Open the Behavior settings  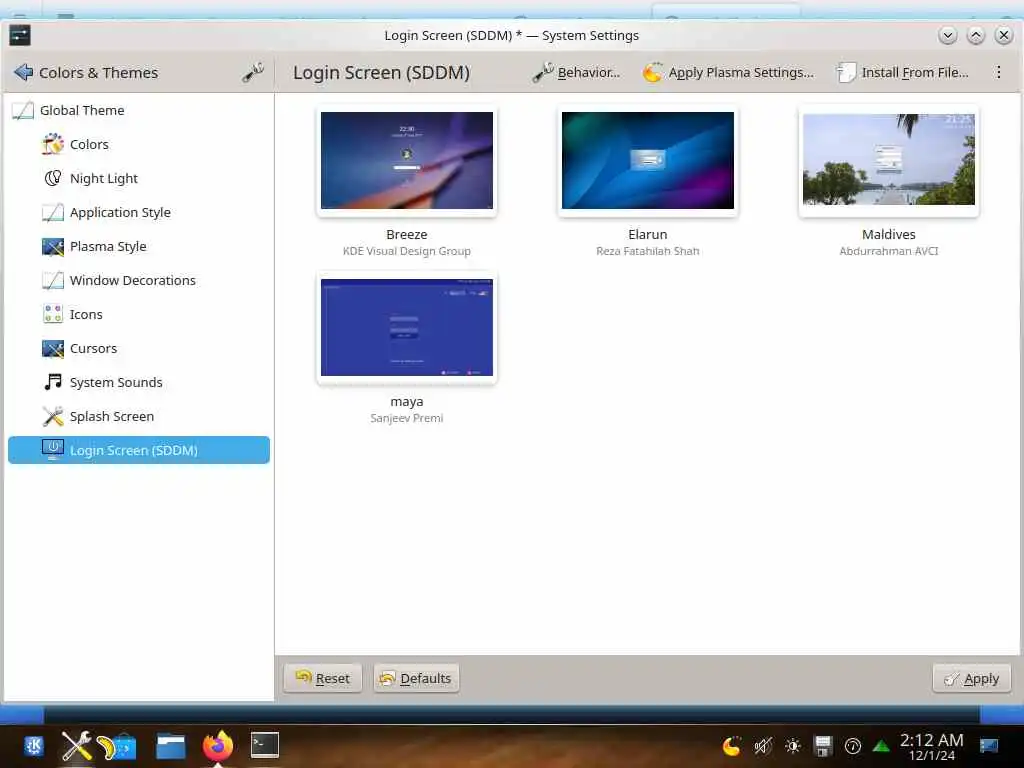coord(576,72)
